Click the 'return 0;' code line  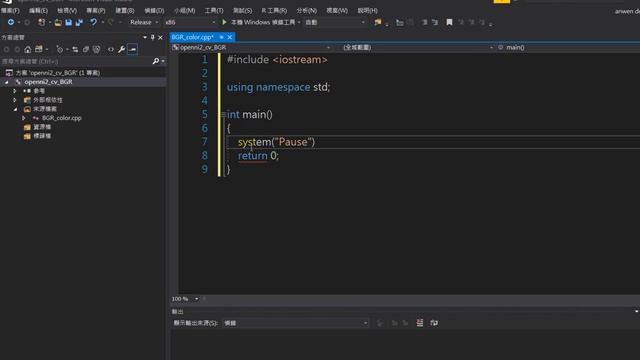(258, 156)
